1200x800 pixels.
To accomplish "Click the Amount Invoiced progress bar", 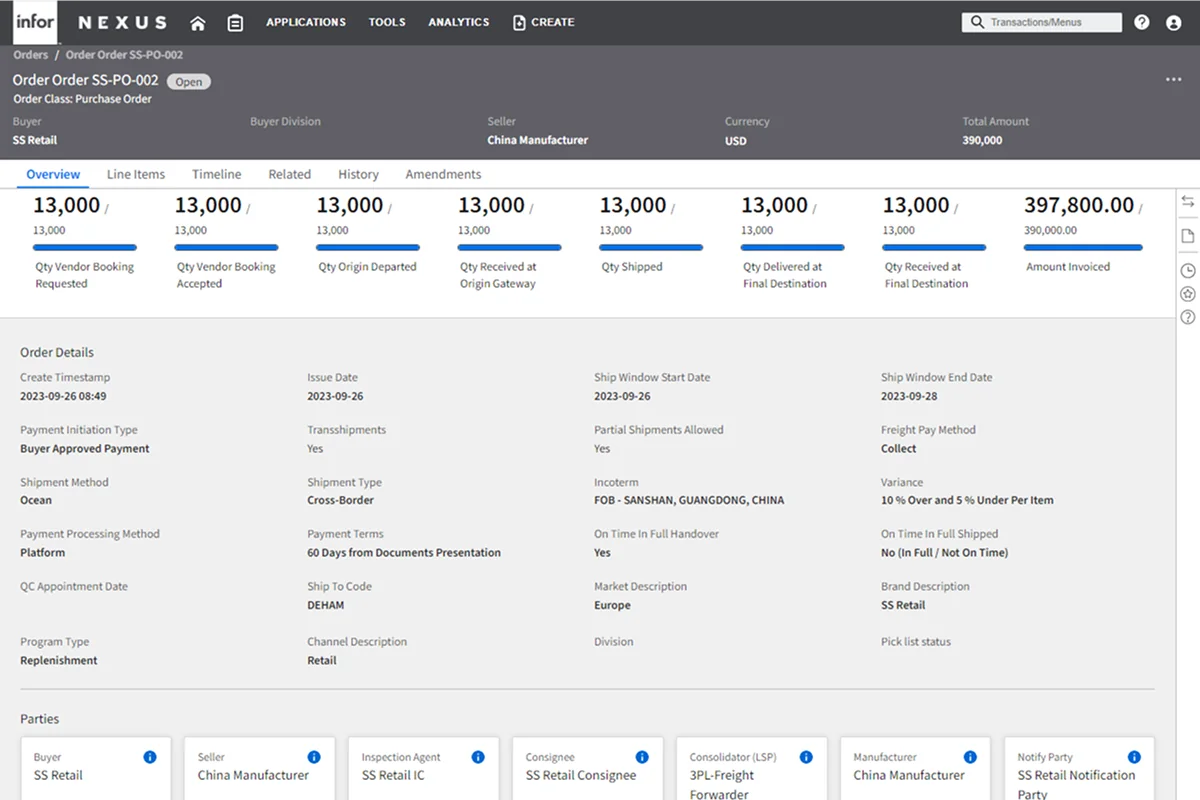I will (x=1083, y=248).
